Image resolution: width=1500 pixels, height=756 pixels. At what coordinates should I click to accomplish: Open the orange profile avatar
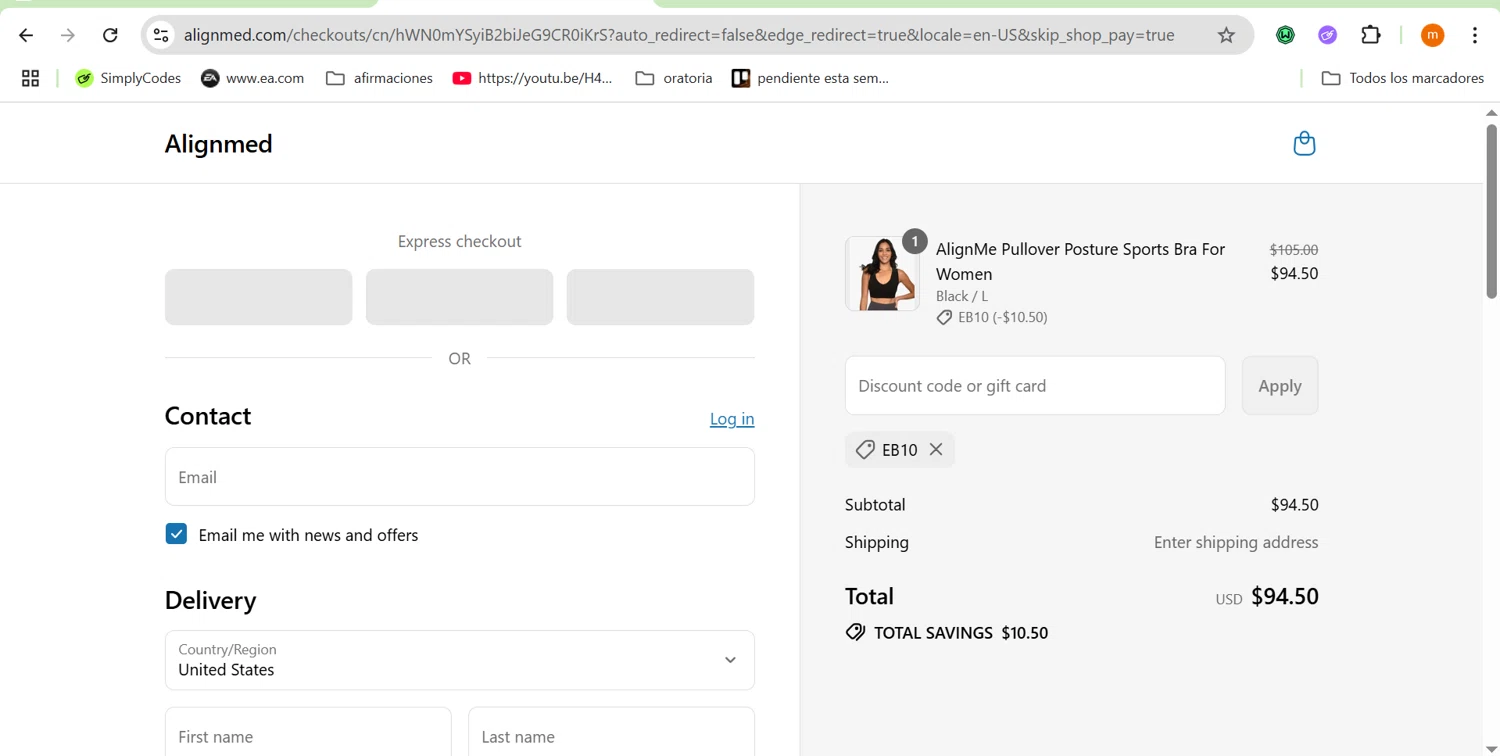[1432, 35]
